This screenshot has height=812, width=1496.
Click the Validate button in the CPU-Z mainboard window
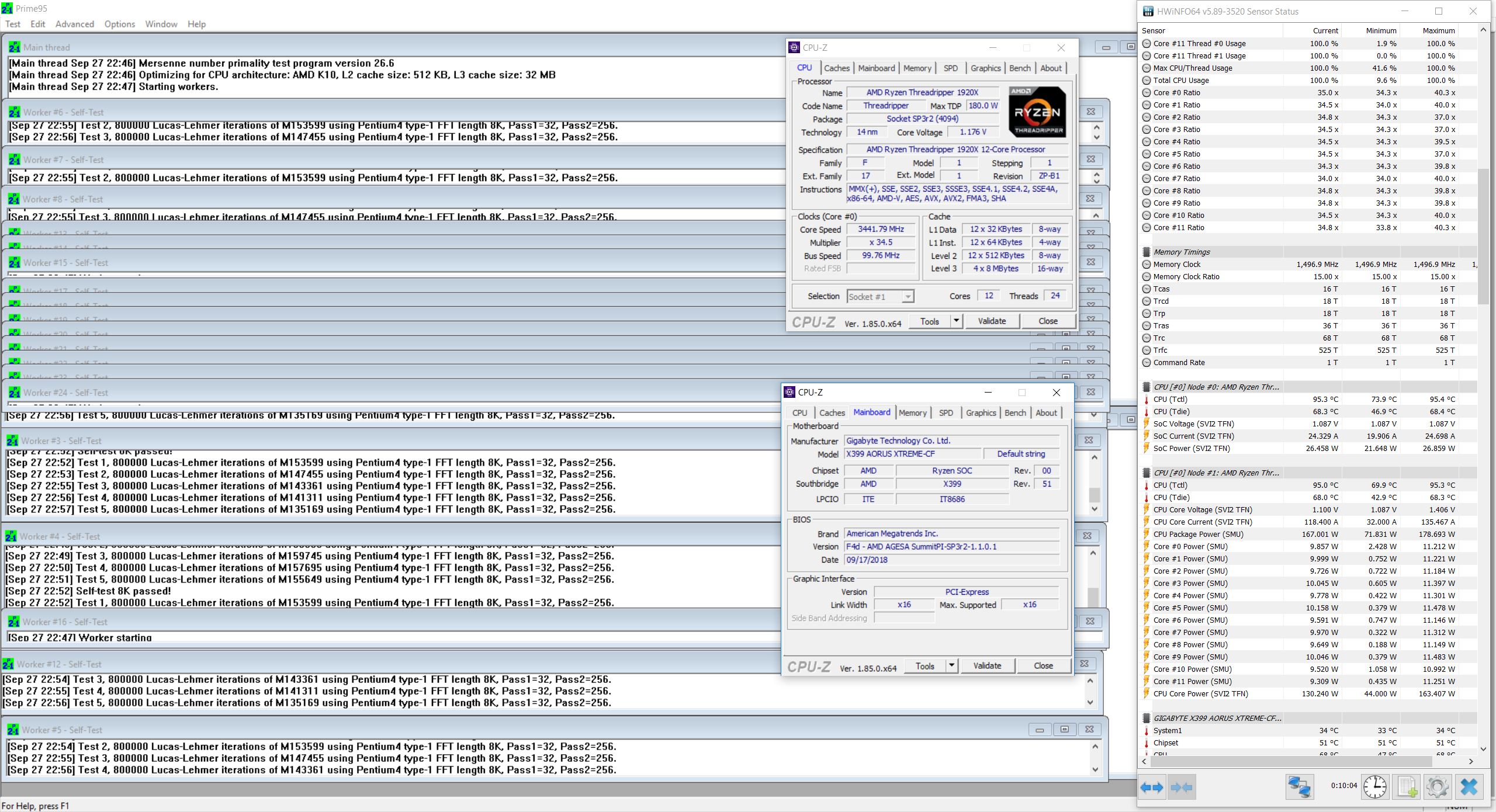pyautogui.click(x=988, y=665)
